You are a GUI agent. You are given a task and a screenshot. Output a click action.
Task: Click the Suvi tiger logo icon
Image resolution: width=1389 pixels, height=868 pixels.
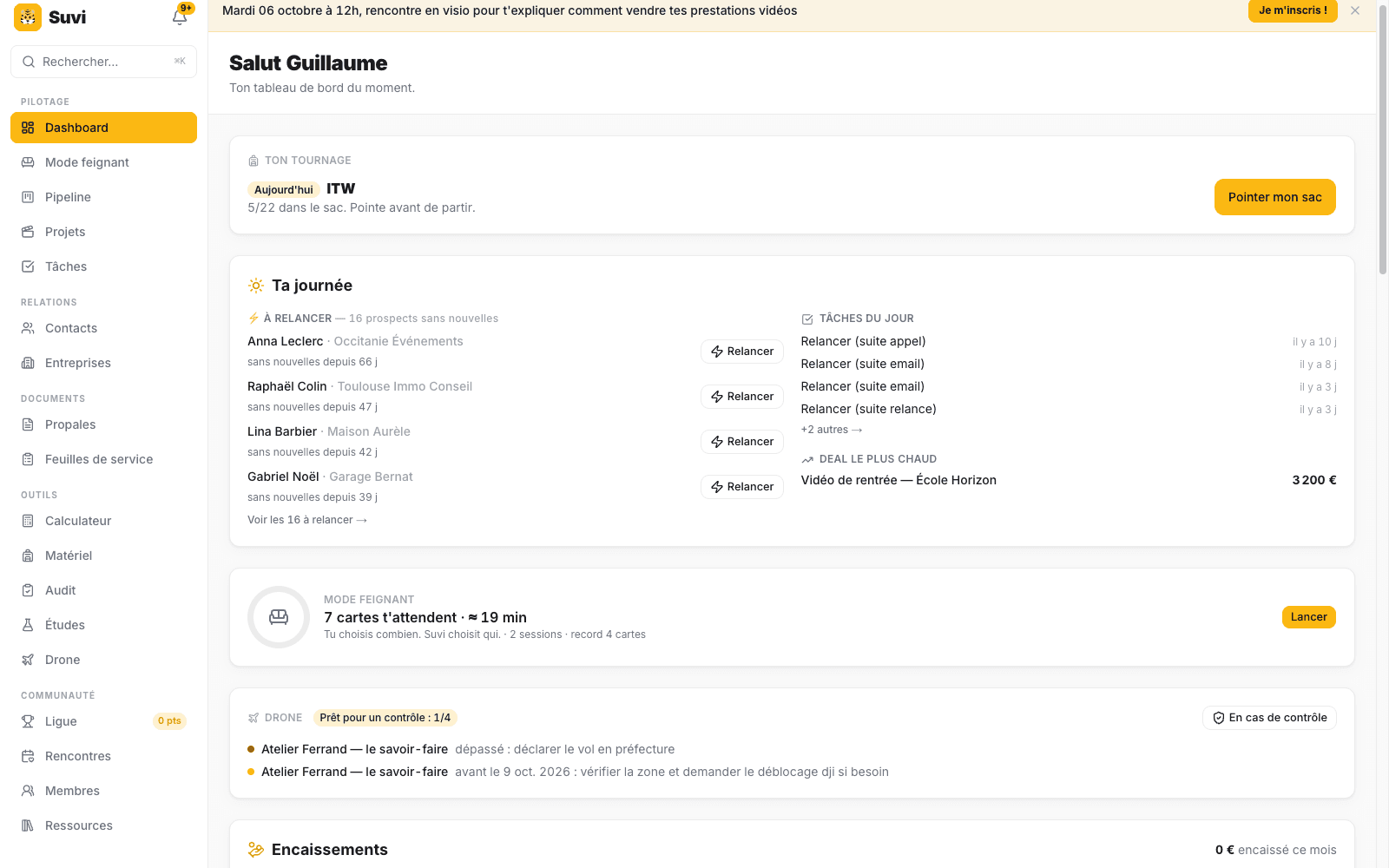28,16
